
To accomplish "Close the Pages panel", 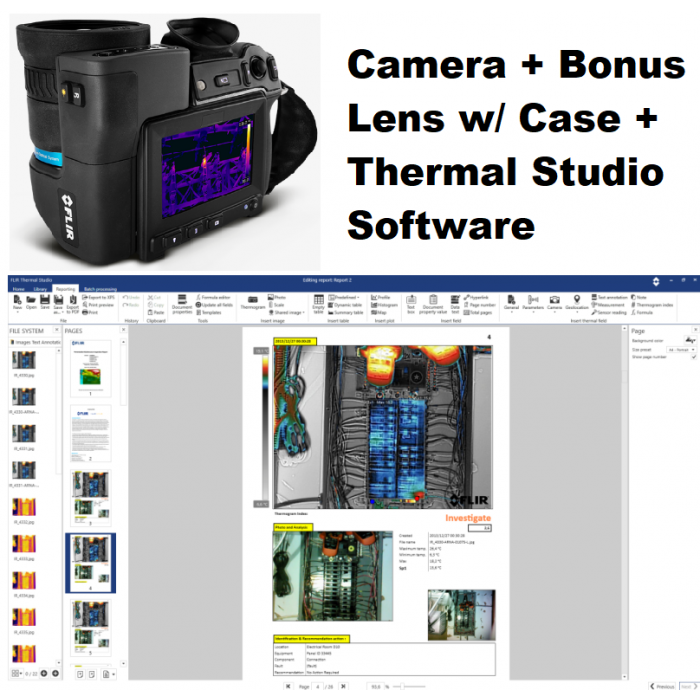I will tap(124, 329).
